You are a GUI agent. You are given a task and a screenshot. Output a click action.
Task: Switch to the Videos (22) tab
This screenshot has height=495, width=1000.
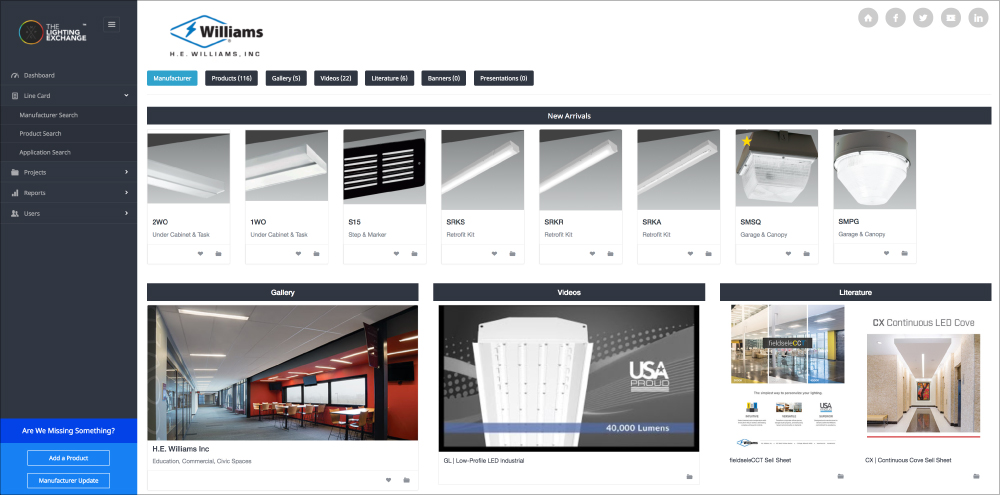336,78
